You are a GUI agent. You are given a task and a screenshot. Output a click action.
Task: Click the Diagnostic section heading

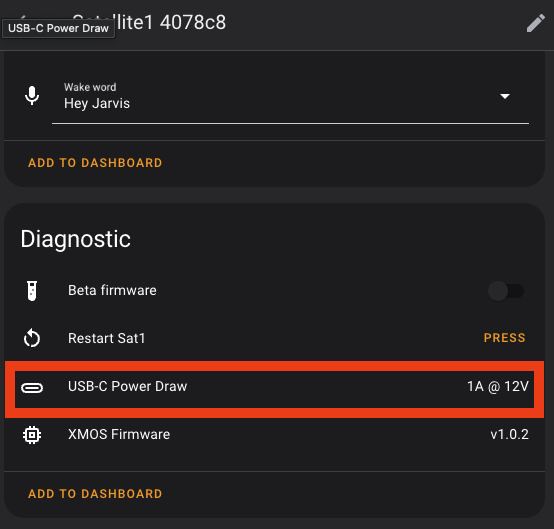coord(76,240)
